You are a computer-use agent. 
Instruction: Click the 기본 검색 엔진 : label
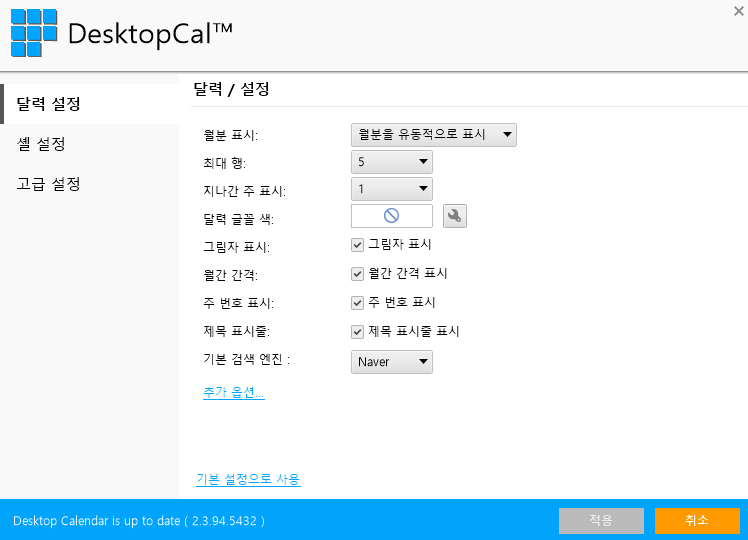[x=247, y=359]
